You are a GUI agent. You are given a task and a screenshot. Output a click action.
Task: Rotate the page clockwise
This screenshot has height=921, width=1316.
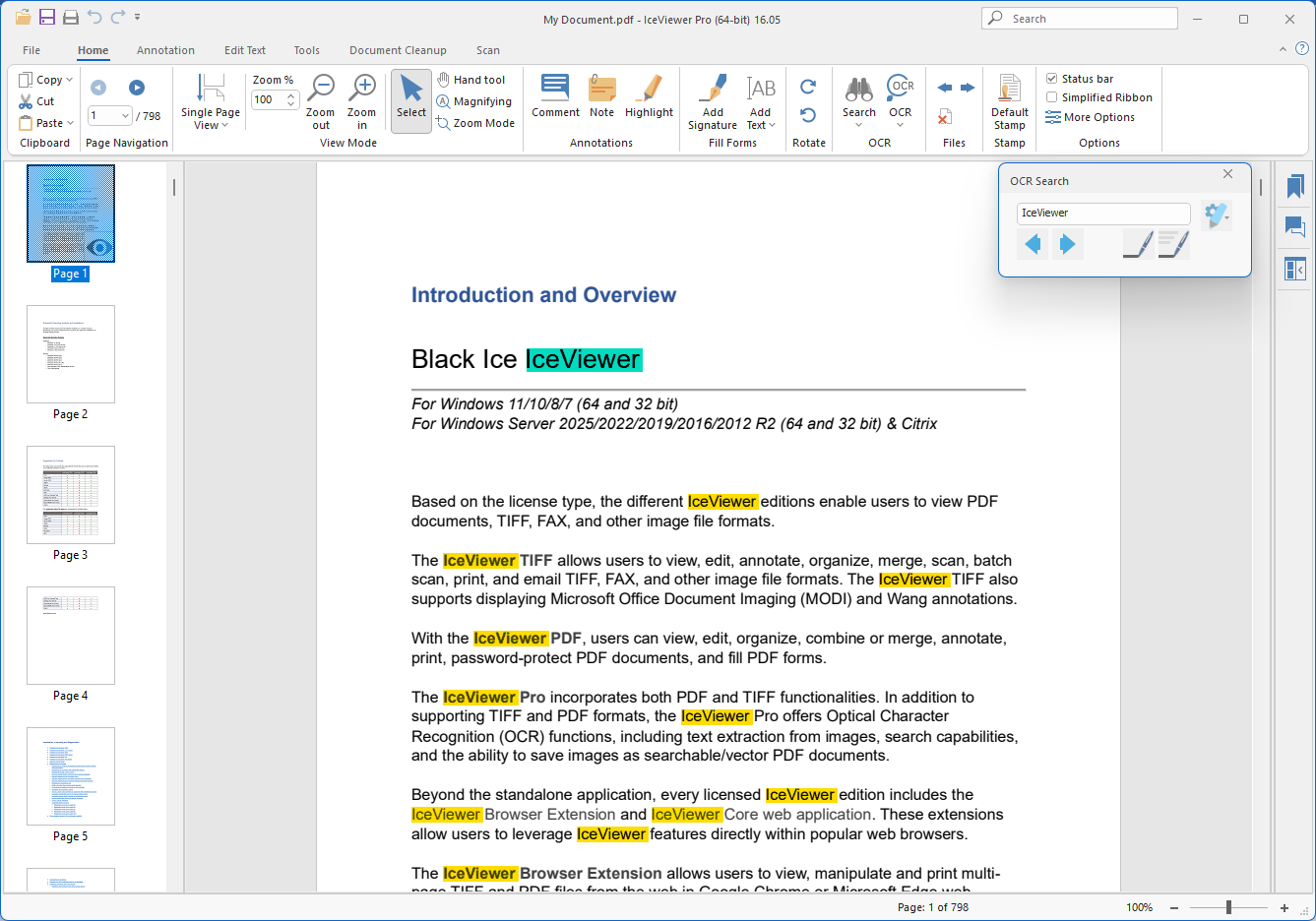808,87
